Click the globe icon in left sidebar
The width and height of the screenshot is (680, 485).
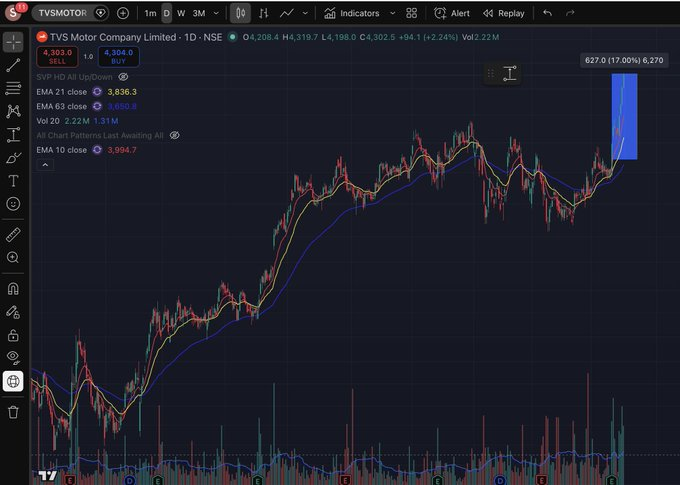coord(13,381)
